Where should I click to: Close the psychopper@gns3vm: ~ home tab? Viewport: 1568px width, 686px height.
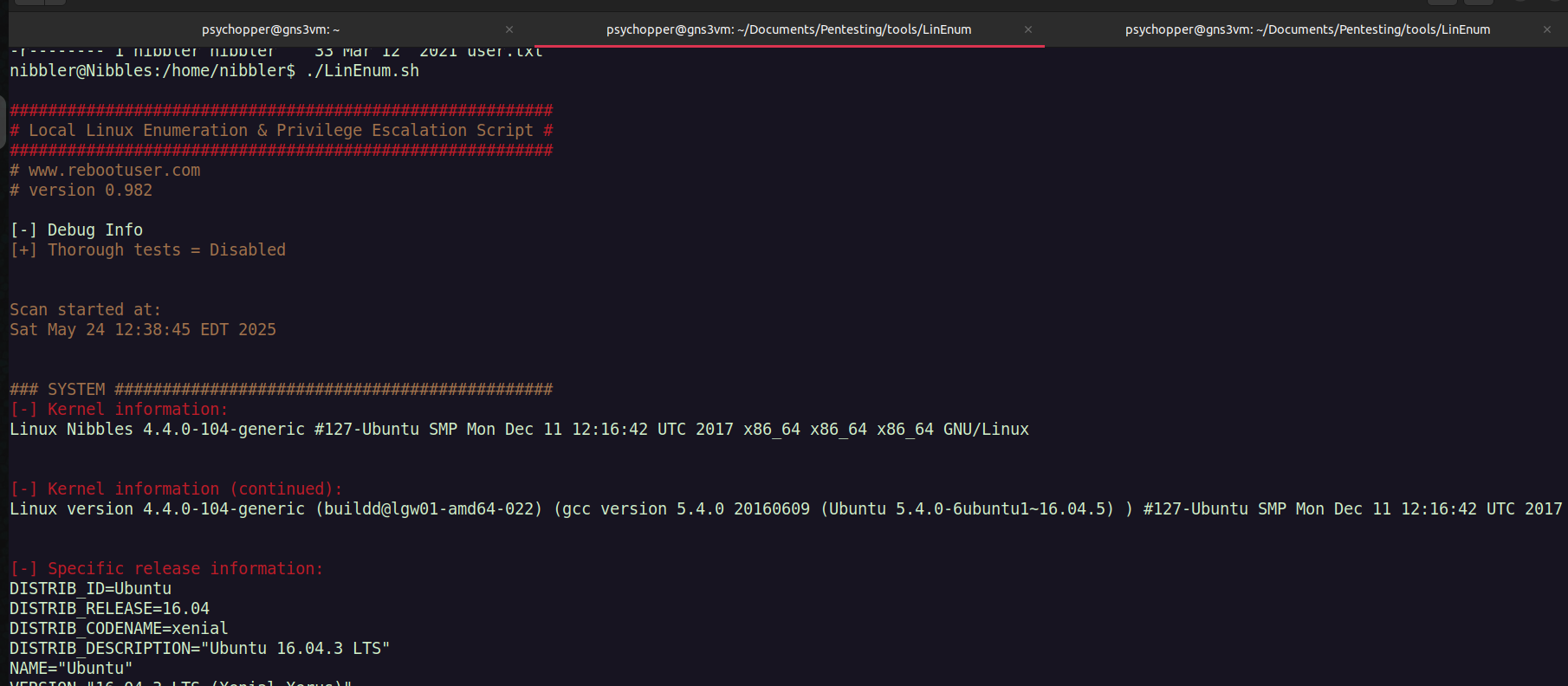click(509, 29)
